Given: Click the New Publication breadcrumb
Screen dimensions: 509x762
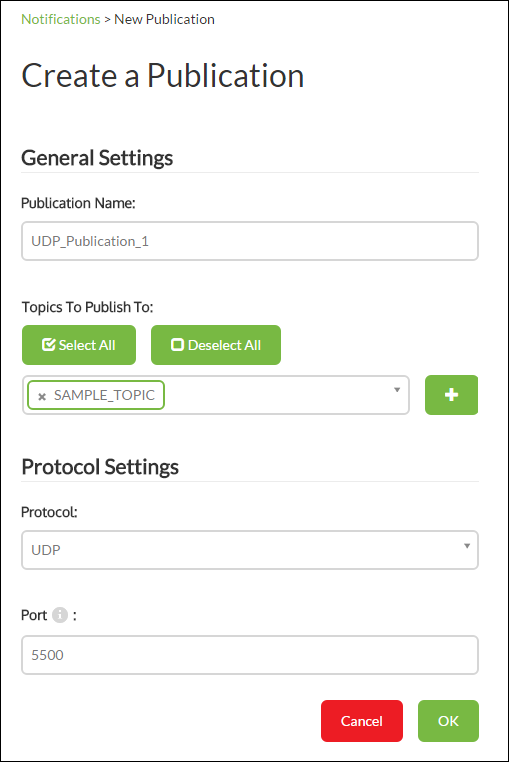Looking at the screenshot, I should click(x=164, y=19).
